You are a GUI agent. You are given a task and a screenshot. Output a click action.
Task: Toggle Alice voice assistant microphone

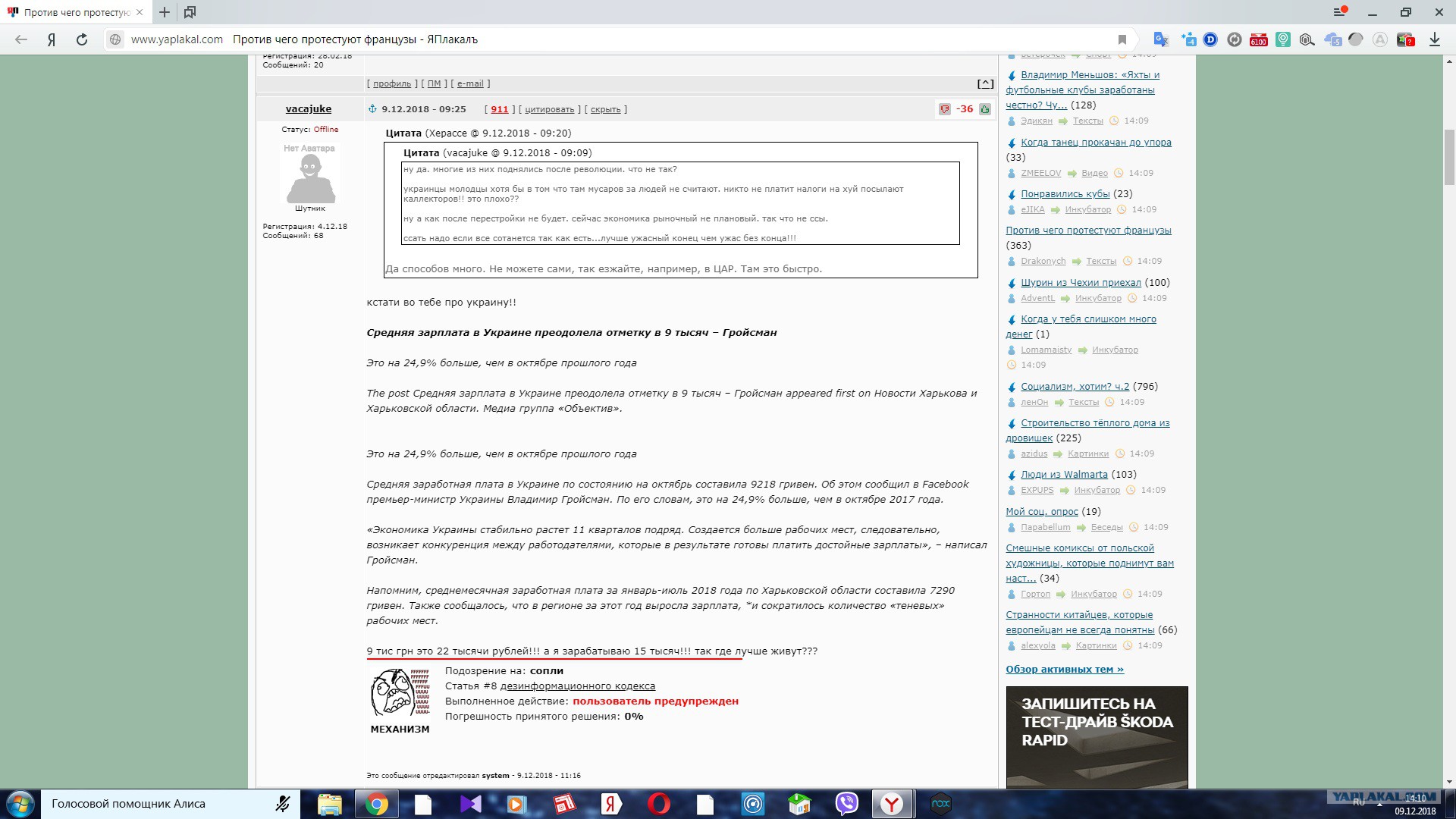point(283,804)
